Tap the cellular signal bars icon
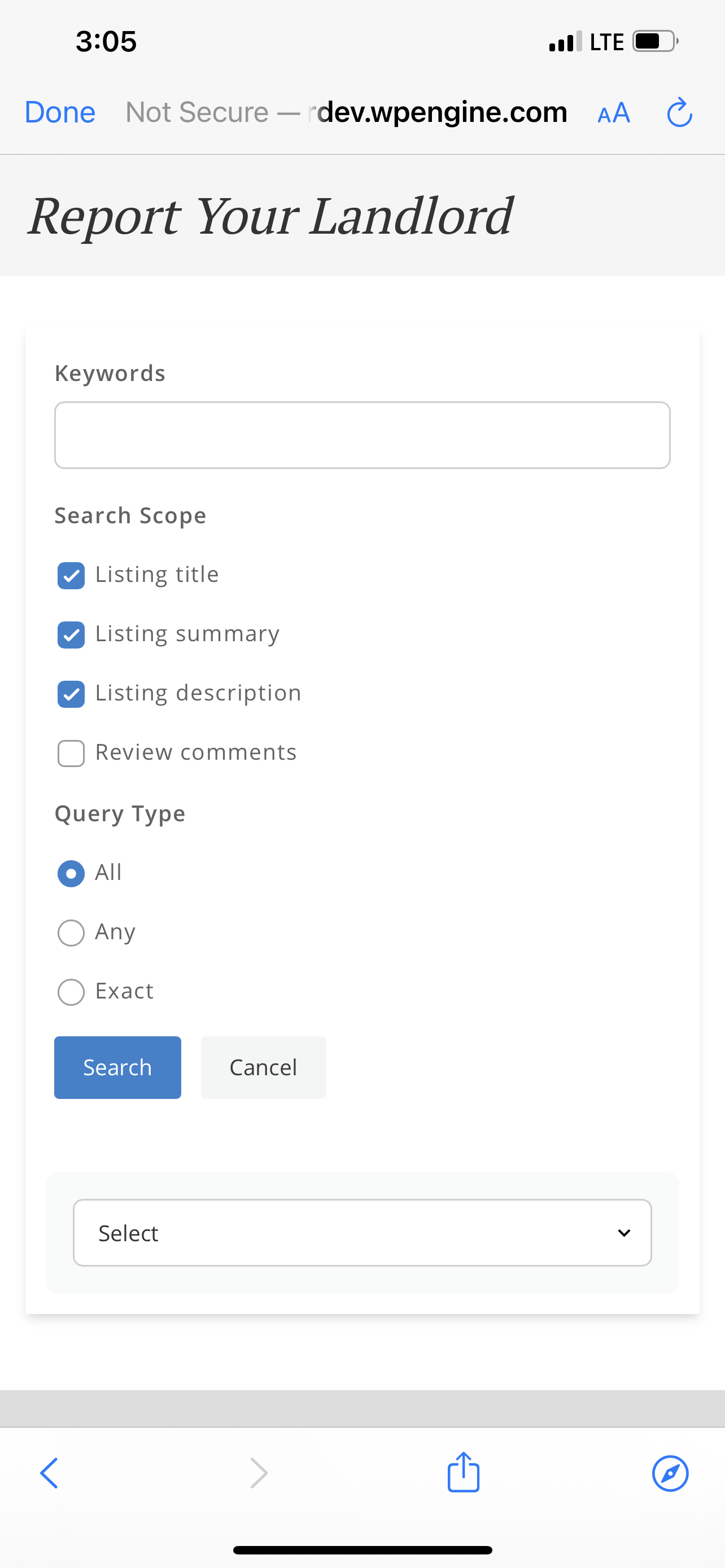The image size is (725, 1568). (x=566, y=41)
